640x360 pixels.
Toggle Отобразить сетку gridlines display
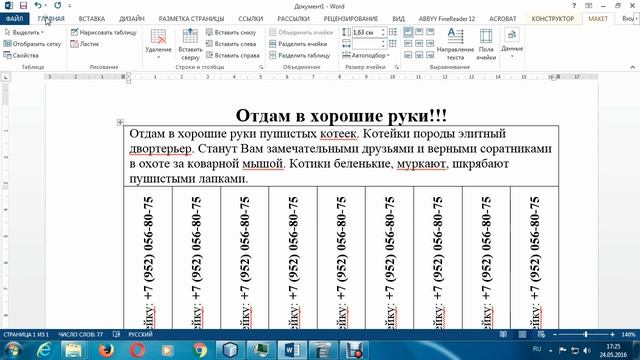tap(32, 44)
